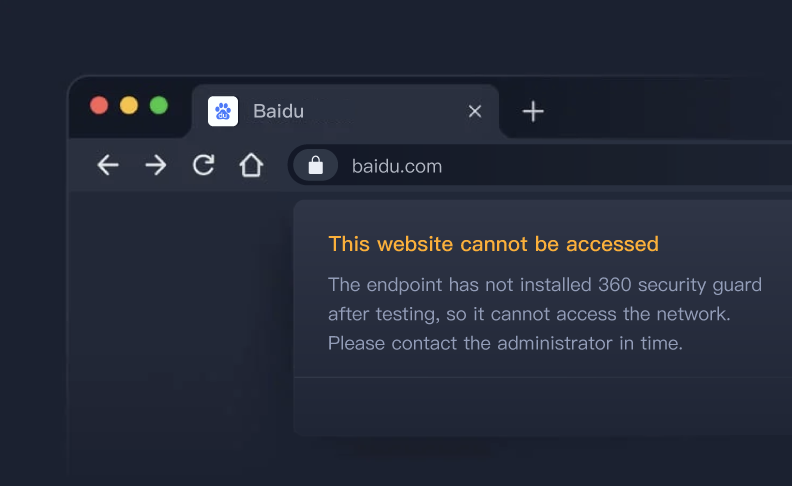Viewport: 792px width, 486px height.
Task: Click the Baidu paw favicon in the tab
Action: pyautogui.click(x=223, y=111)
